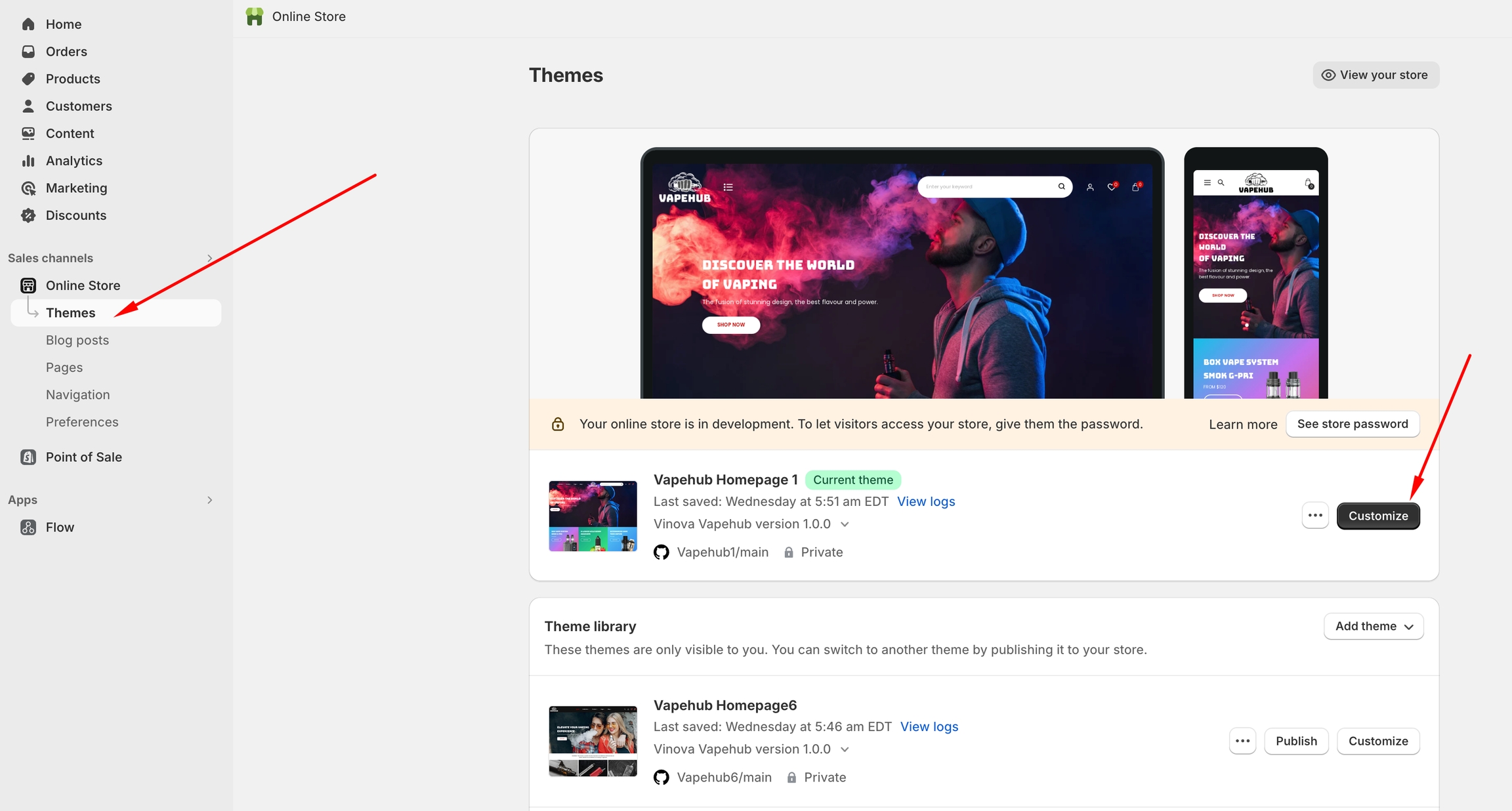Open three-dot menu for Vapehub Homepage6
The image size is (1512, 811).
1242,741
